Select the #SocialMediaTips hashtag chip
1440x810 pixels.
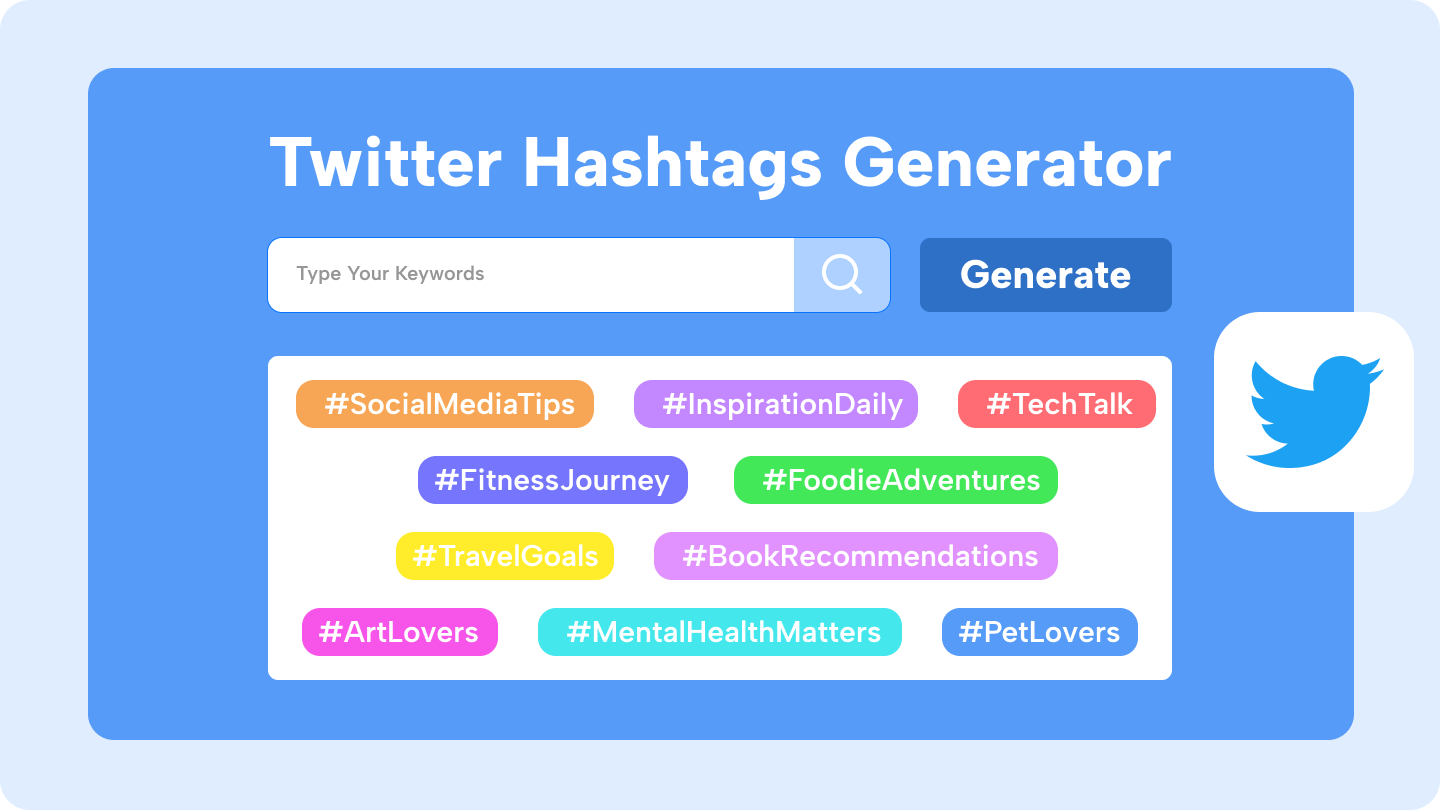445,404
